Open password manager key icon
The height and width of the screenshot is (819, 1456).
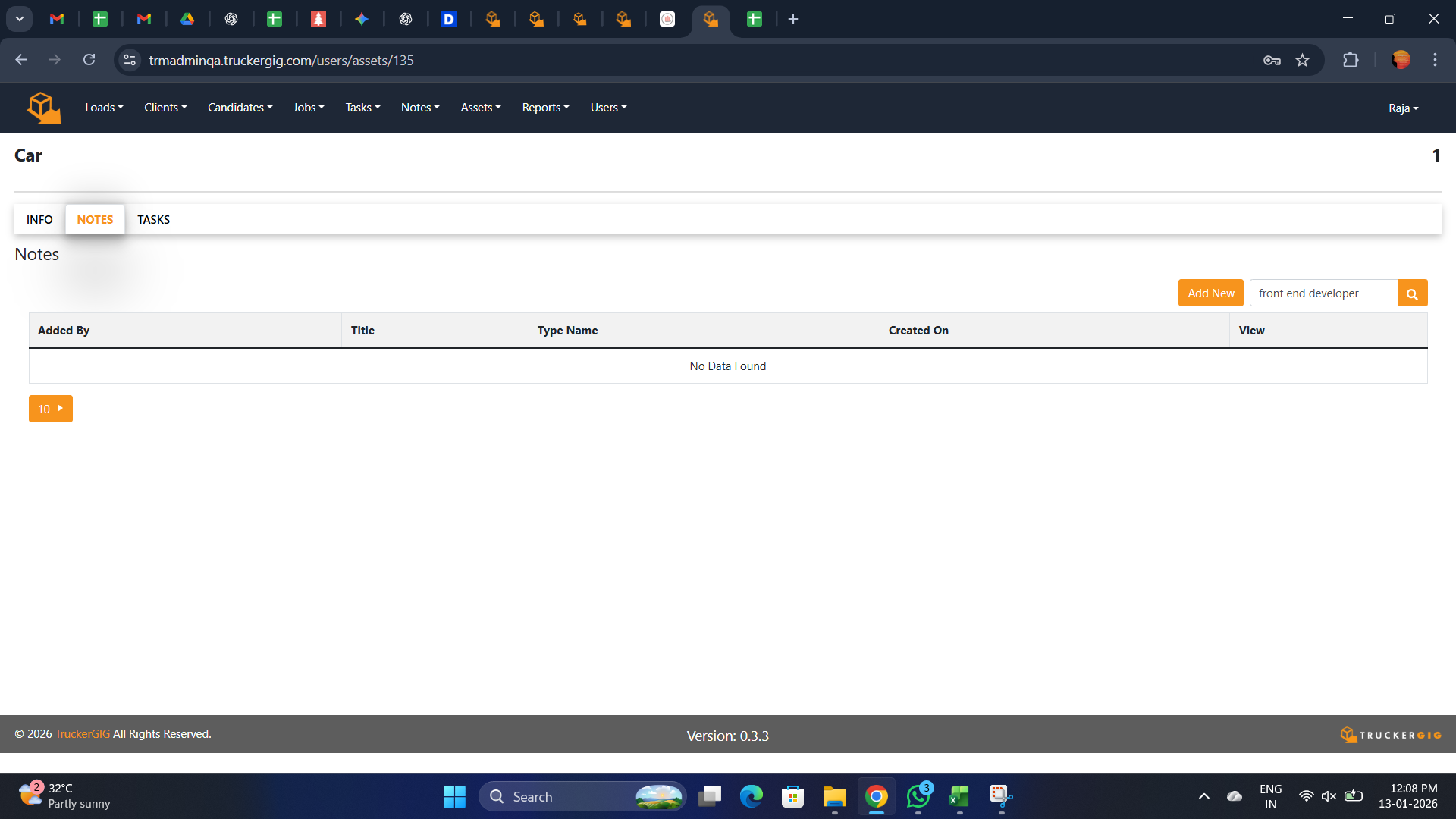1272,61
